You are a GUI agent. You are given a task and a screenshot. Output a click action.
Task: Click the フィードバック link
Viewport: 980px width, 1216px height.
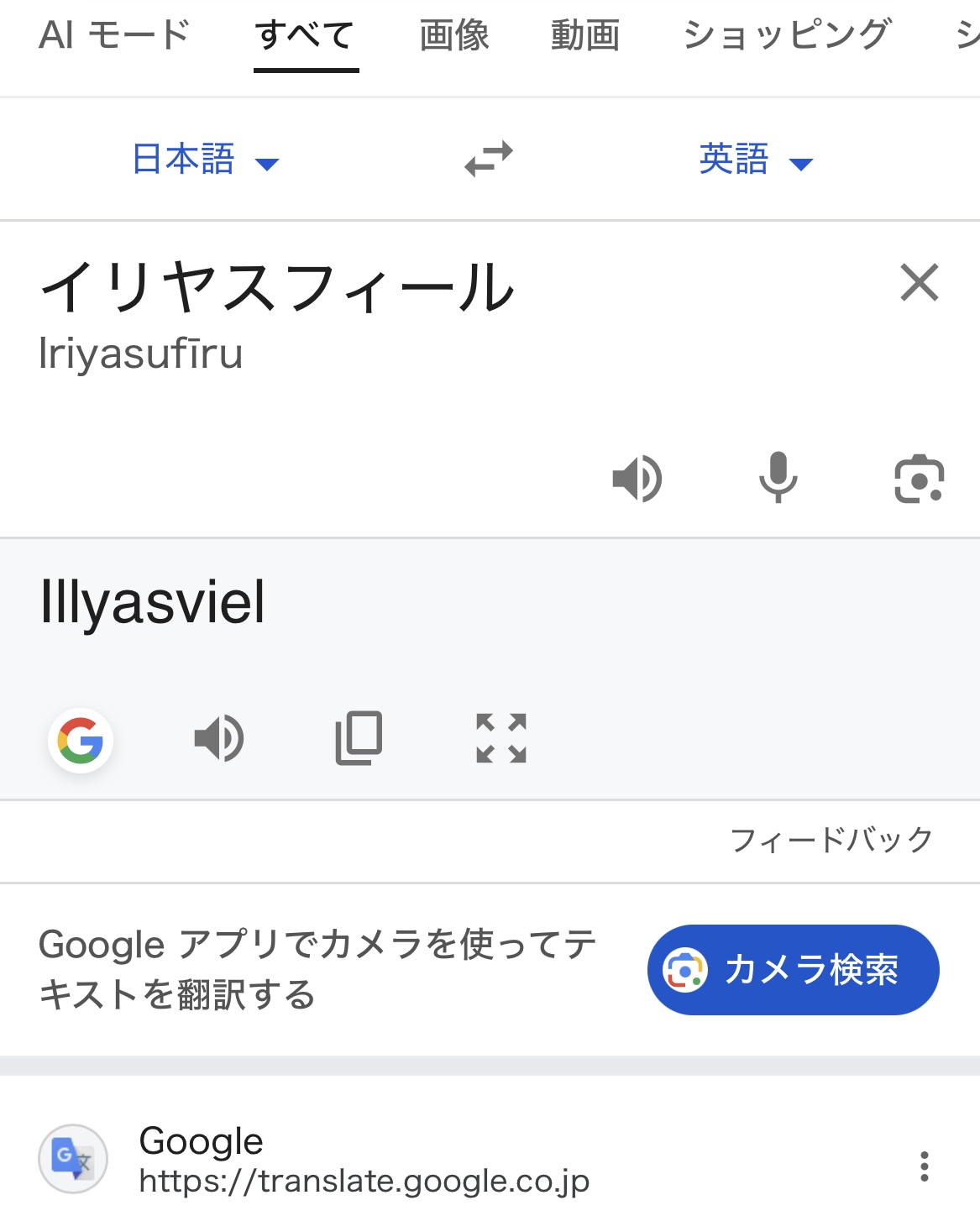coord(831,840)
